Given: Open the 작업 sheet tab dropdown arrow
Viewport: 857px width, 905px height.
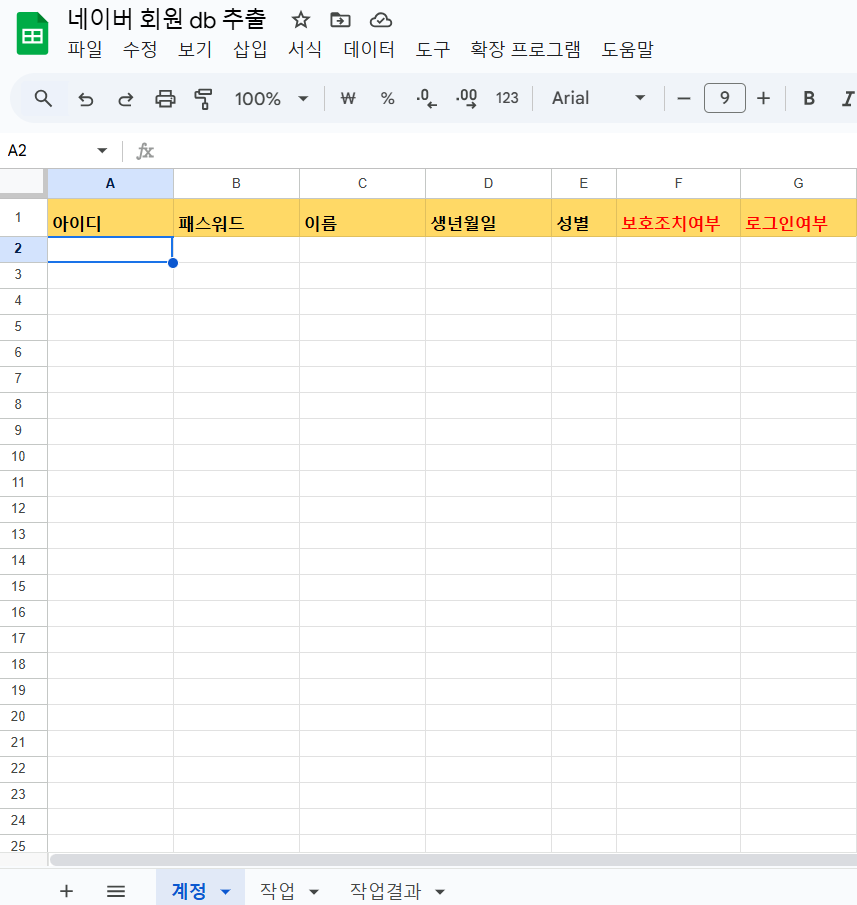Looking at the screenshot, I should point(314,892).
